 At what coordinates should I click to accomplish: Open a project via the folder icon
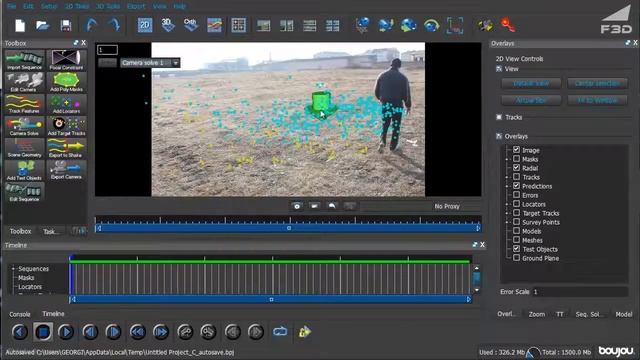[x=42, y=25]
